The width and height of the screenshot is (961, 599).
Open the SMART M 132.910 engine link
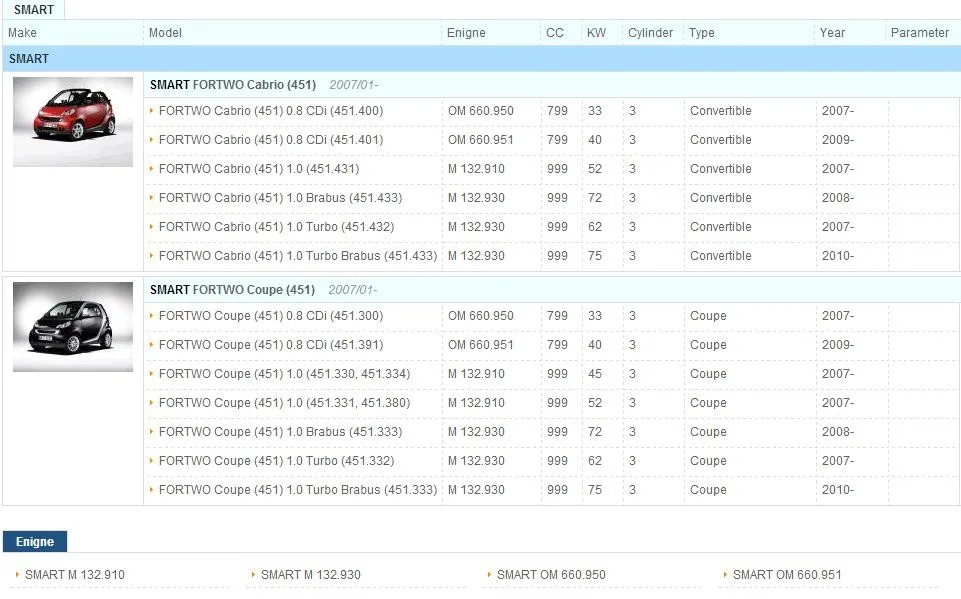75,574
